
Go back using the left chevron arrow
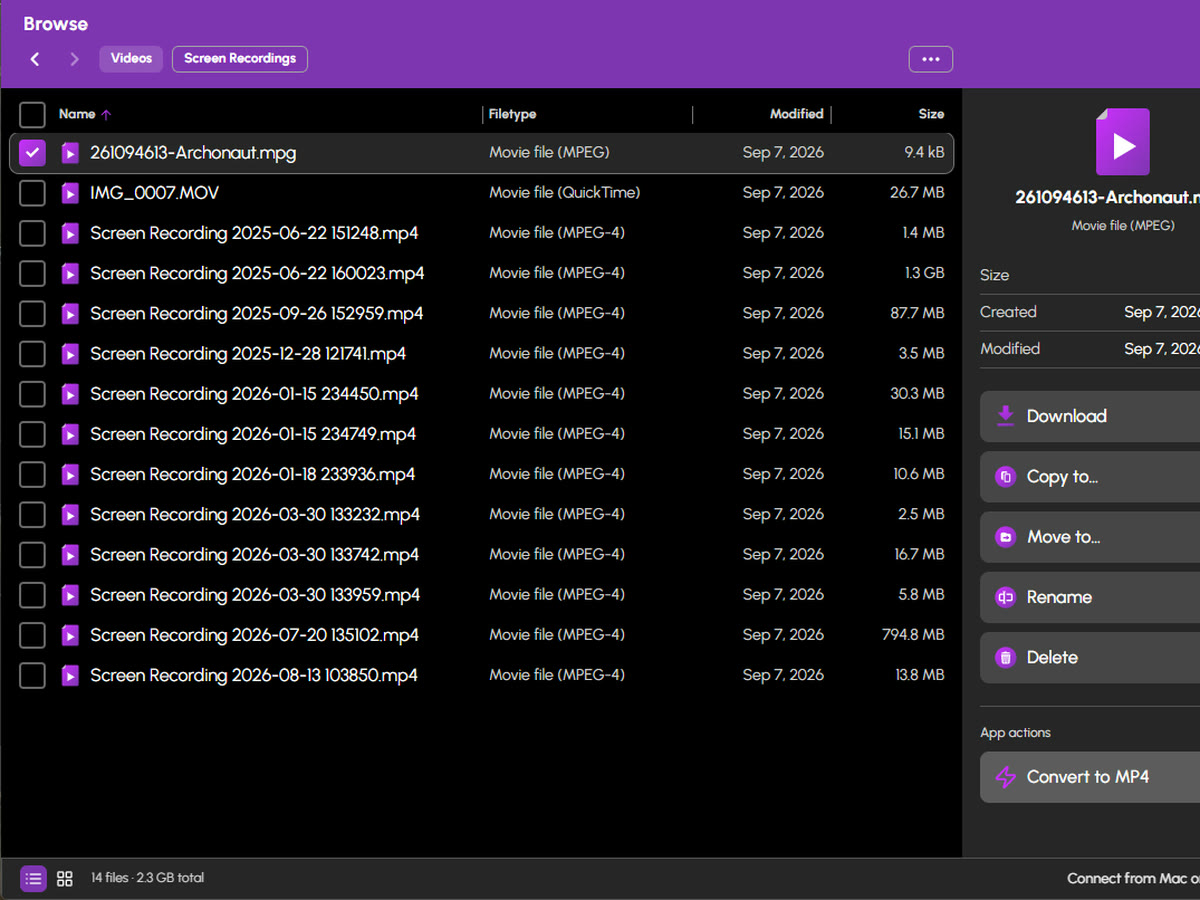click(x=35, y=59)
